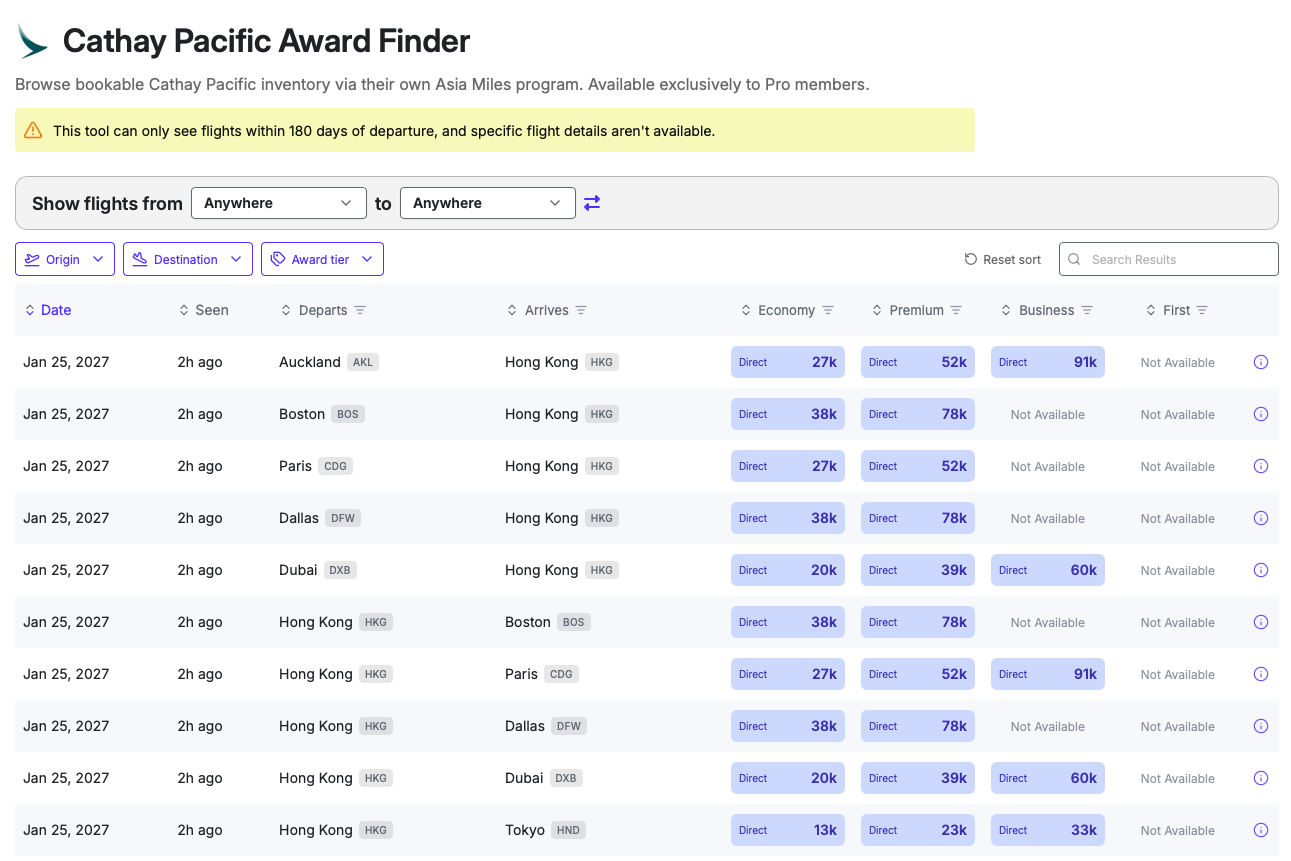Select Business 91k for Hong Kong to Paris
This screenshot has height=861, width=1291.
(1048, 674)
